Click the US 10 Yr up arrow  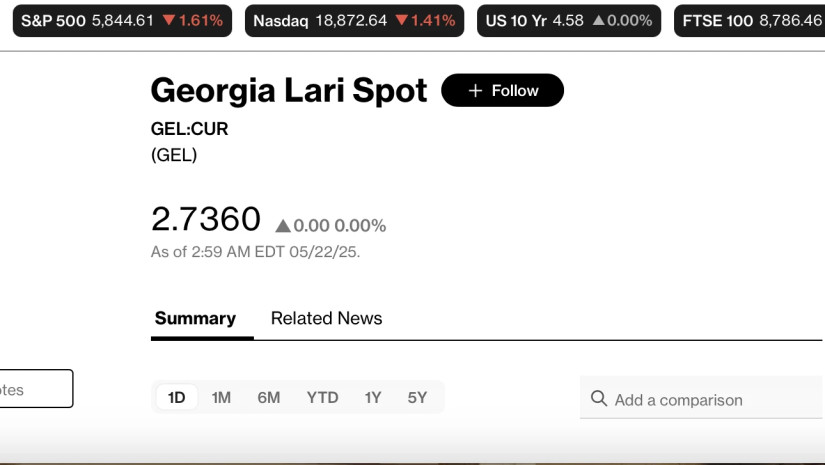pos(597,20)
